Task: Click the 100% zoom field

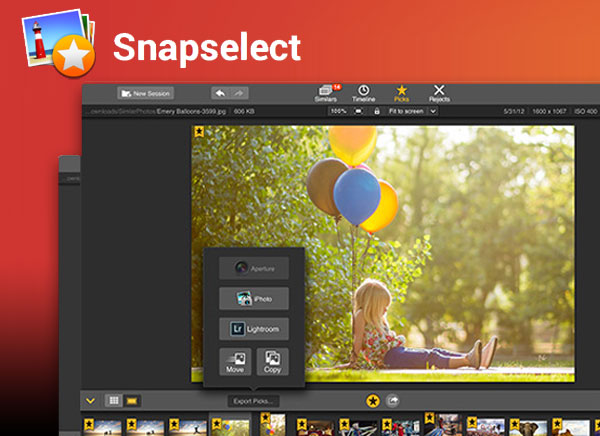Action: coord(338,111)
